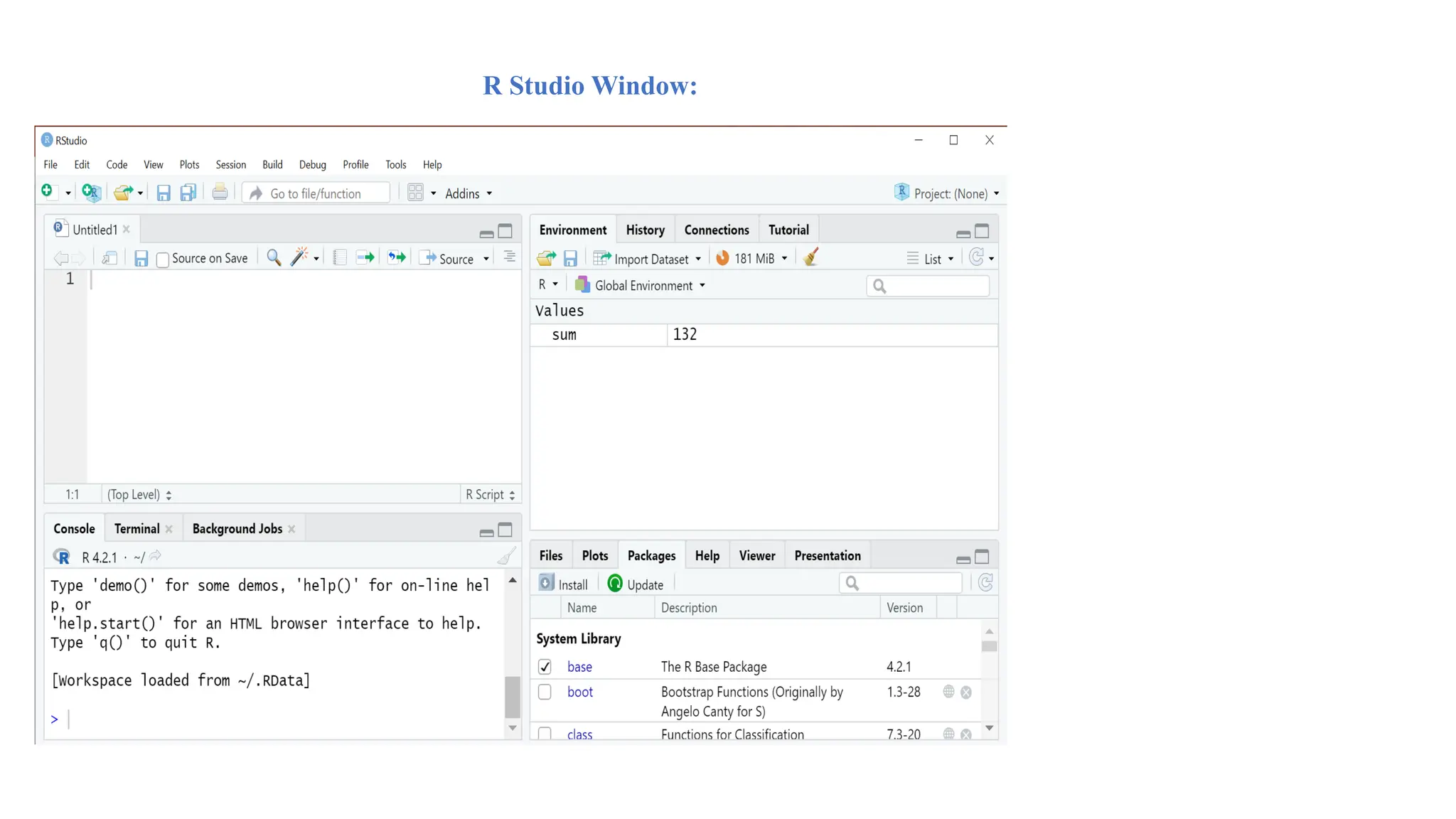The width and height of the screenshot is (1456, 819).
Task: Click the Environment search field
Action: [x=928, y=286]
